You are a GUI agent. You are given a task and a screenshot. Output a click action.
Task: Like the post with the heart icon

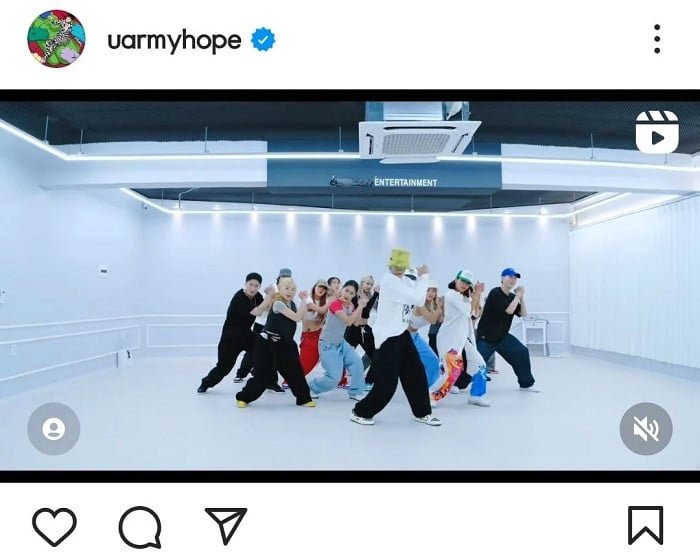point(54,527)
